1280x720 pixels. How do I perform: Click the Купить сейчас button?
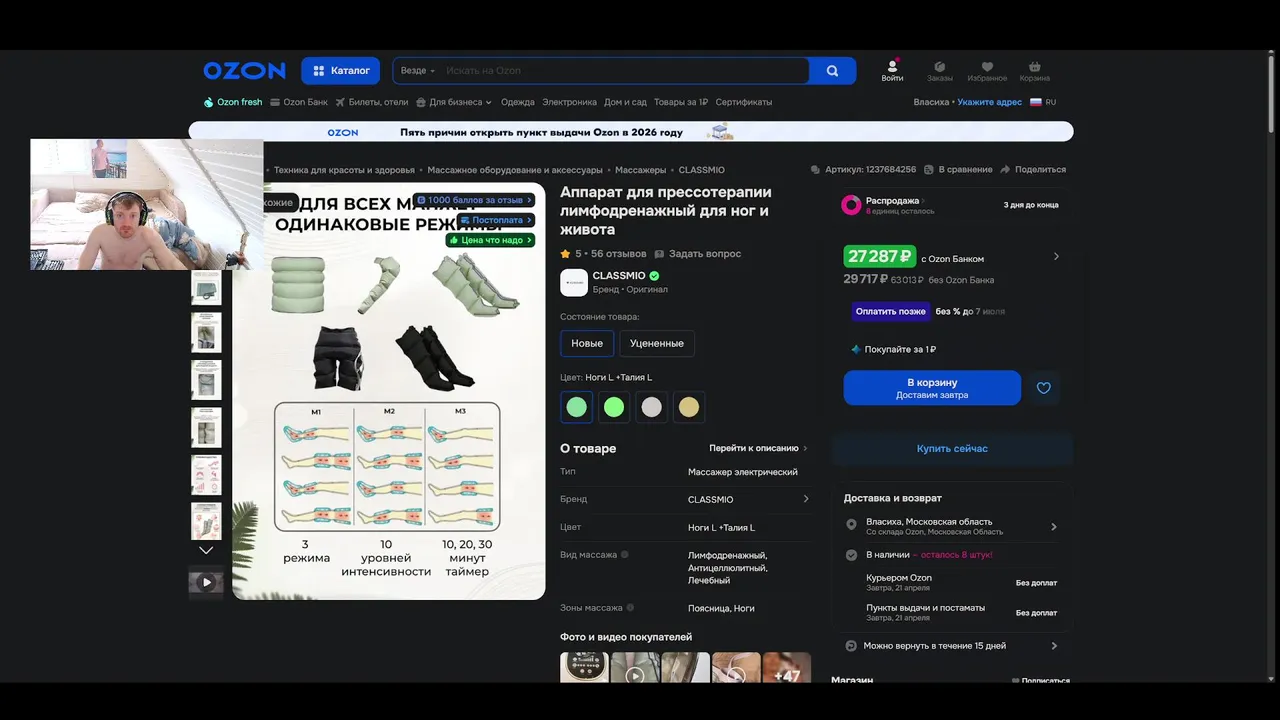click(x=952, y=449)
